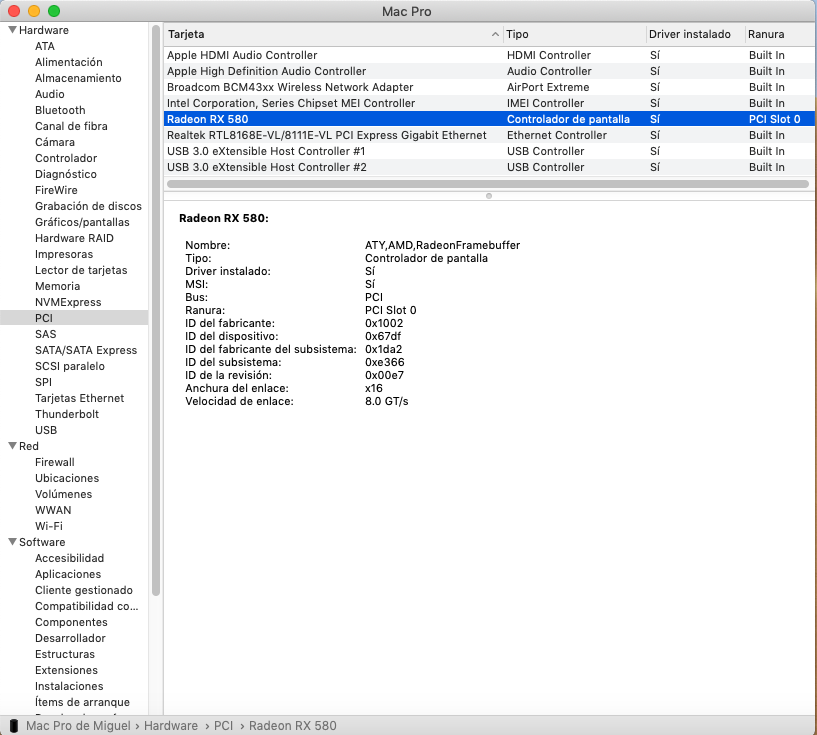Select Hardware RAID in sidebar
This screenshot has width=817, height=735.
[x=74, y=239]
